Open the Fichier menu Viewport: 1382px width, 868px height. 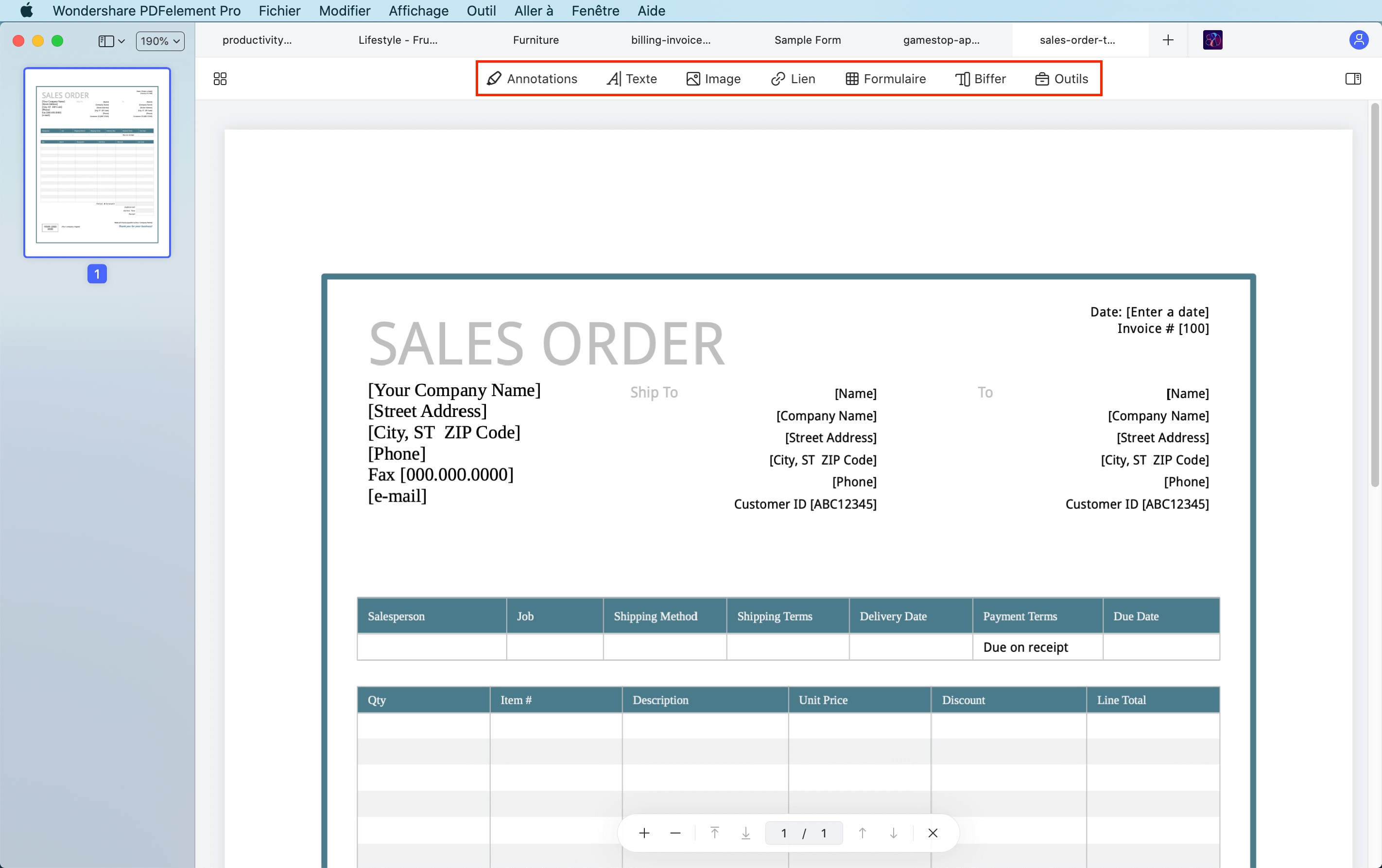click(x=279, y=11)
